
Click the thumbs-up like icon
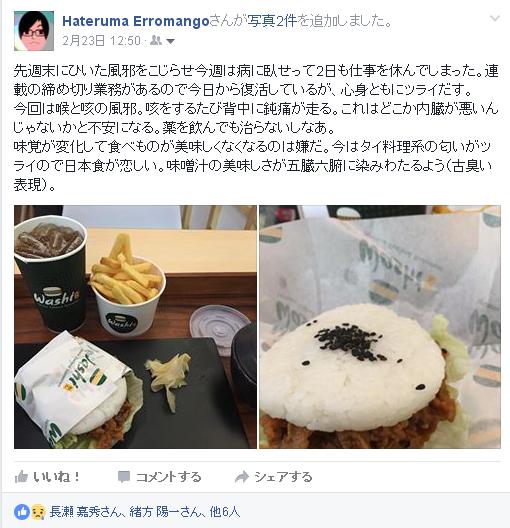[21, 476]
